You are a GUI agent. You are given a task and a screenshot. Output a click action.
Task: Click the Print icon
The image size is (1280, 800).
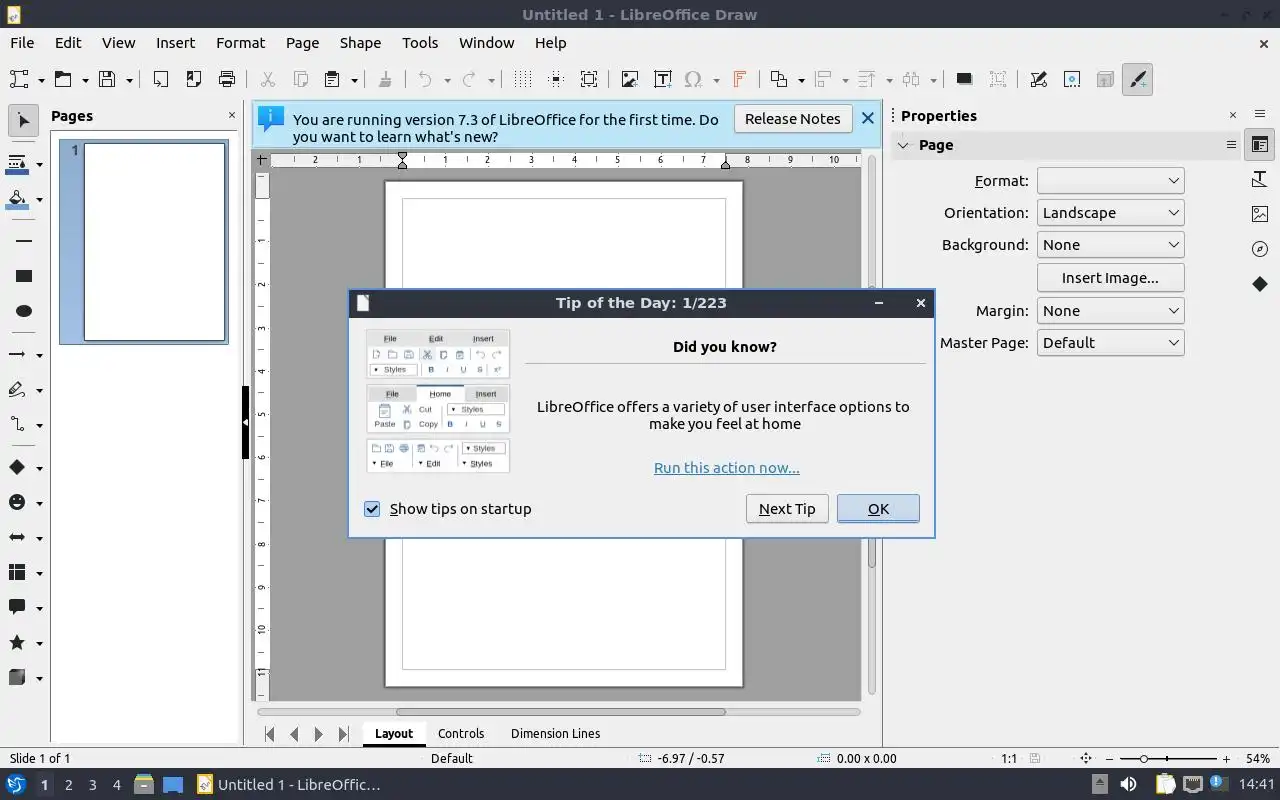[227, 79]
